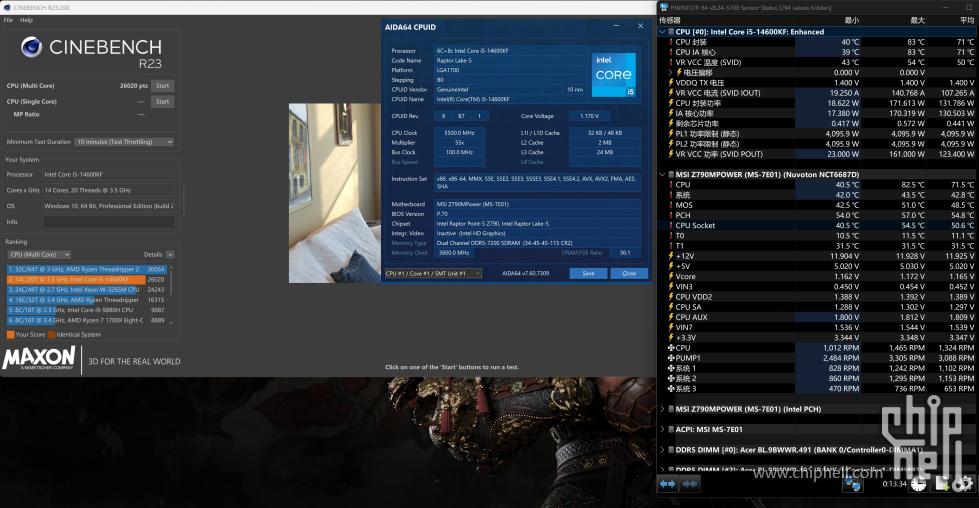Image resolution: width=979 pixels, height=508 pixels.
Task: Click Cinebench logo icon in title bar
Action: (7, 7)
